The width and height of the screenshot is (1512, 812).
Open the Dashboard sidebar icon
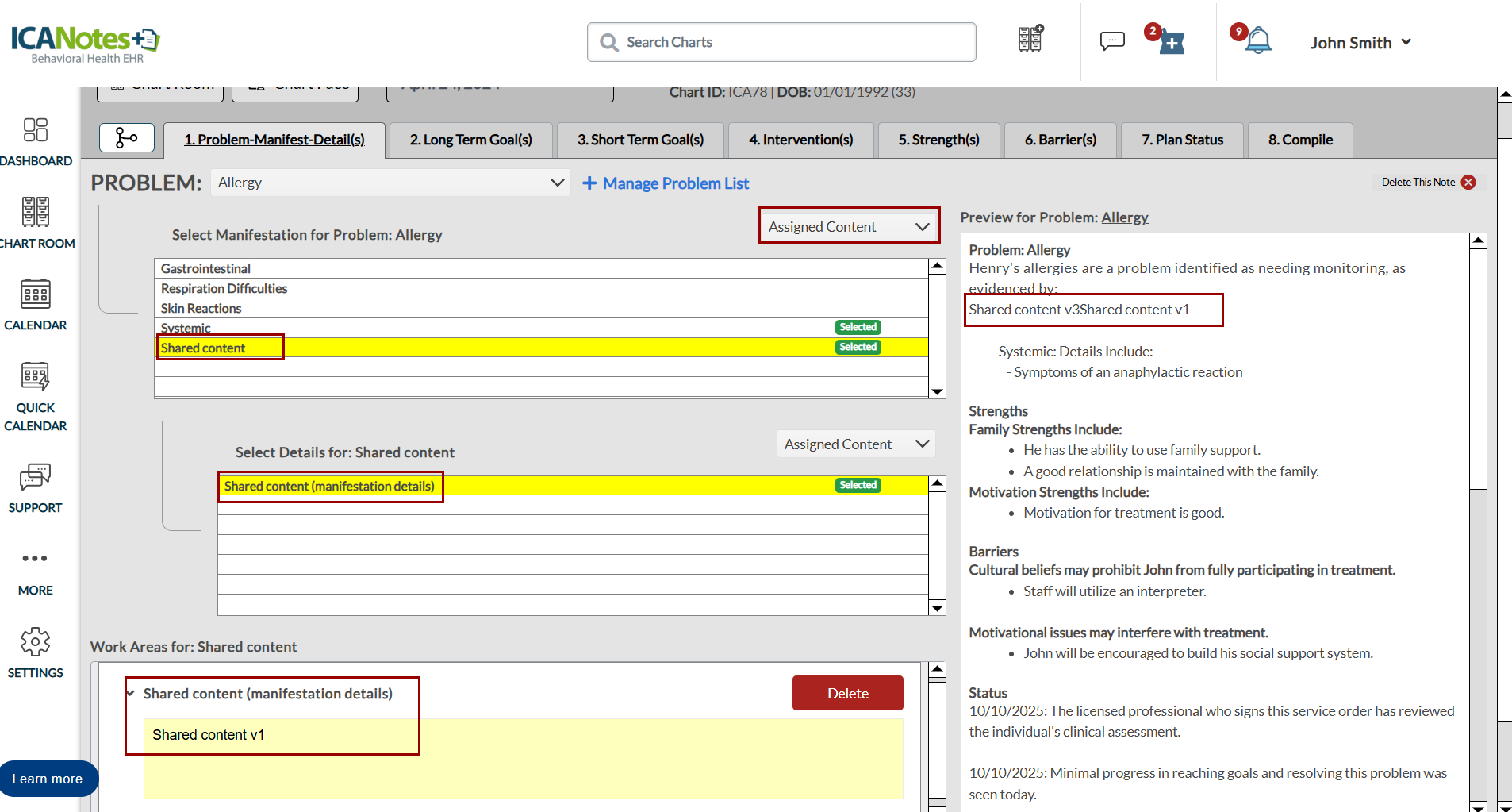[36, 131]
